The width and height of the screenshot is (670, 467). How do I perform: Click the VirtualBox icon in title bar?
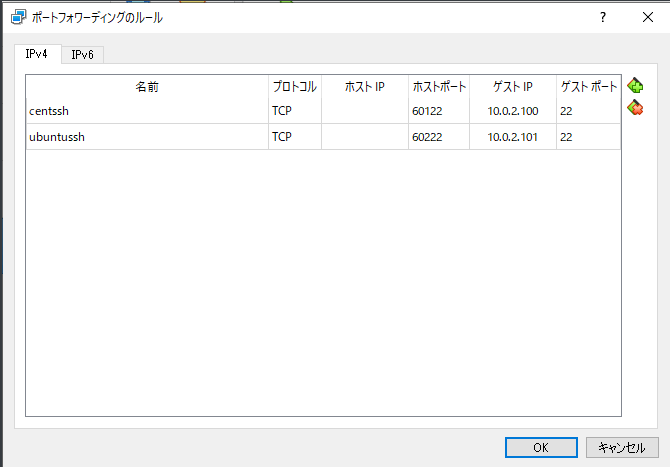(18, 18)
